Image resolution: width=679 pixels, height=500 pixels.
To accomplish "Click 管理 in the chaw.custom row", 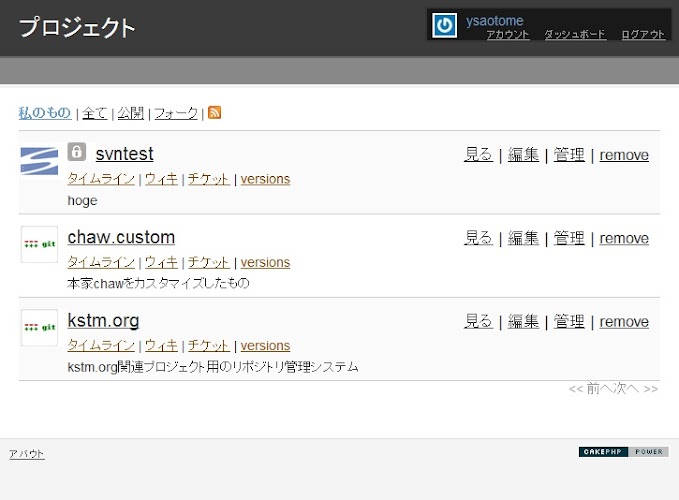I will point(569,238).
